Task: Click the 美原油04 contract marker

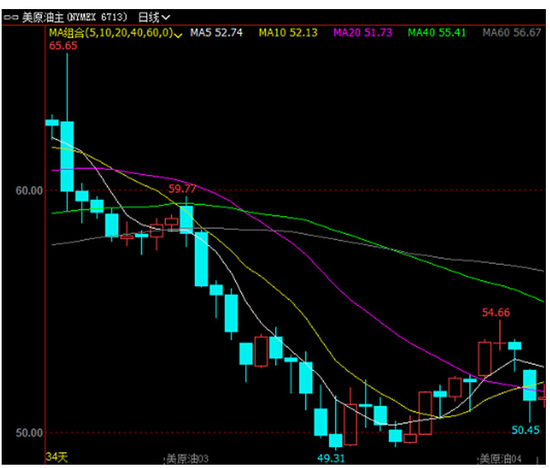Action: coord(500,459)
